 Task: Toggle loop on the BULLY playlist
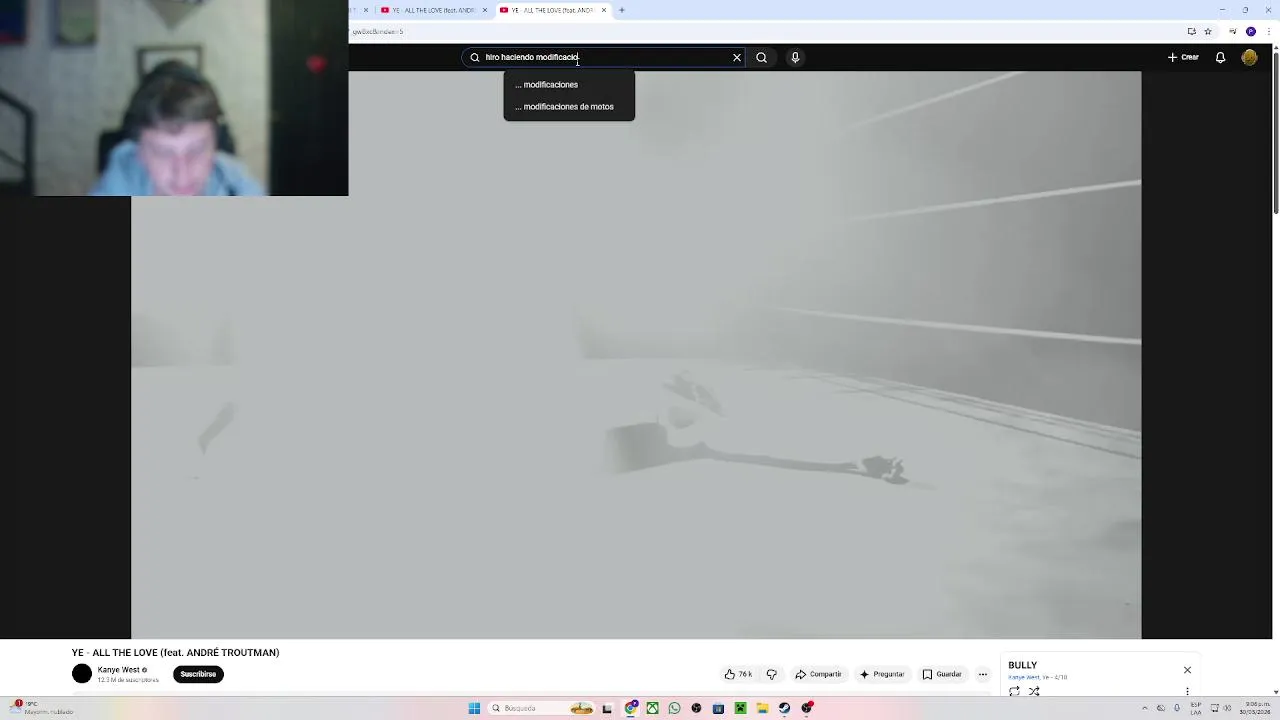pos(1014,691)
